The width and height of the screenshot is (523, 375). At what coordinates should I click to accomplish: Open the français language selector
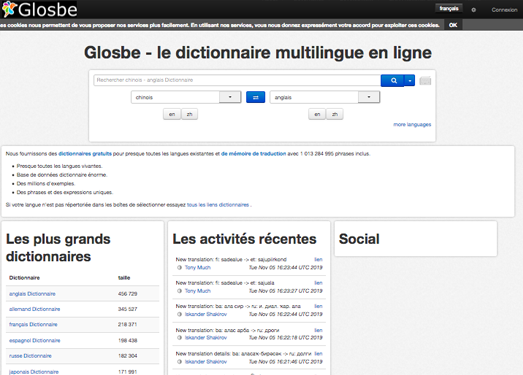pyautogui.click(x=449, y=9)
